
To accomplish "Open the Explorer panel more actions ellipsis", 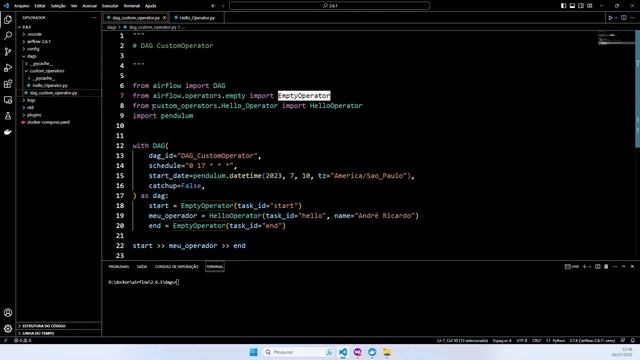I will pos(94,18).
